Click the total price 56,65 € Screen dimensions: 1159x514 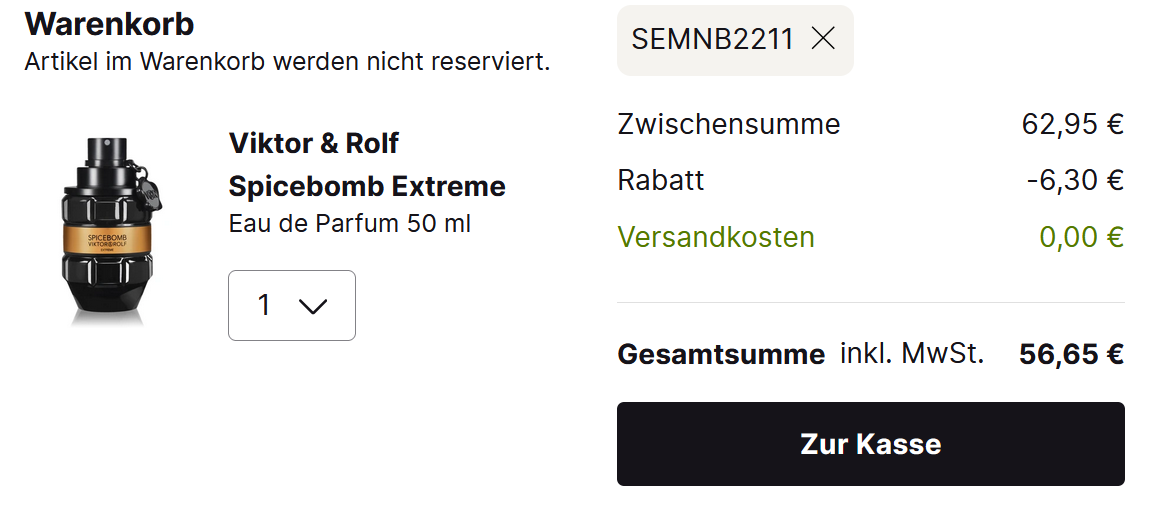coord(1071,354)
